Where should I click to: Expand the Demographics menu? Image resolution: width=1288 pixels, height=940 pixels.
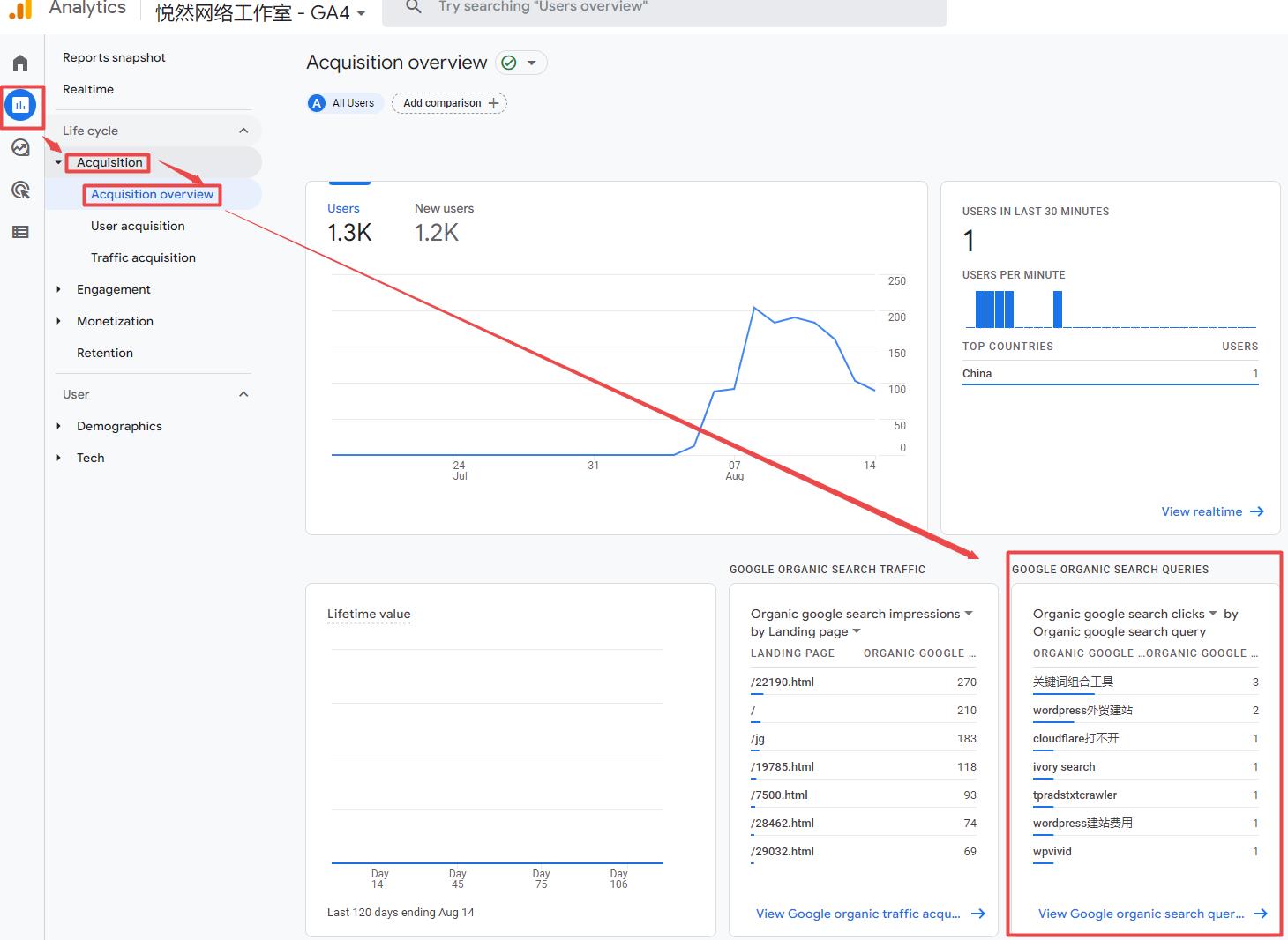tap(58, 426)
